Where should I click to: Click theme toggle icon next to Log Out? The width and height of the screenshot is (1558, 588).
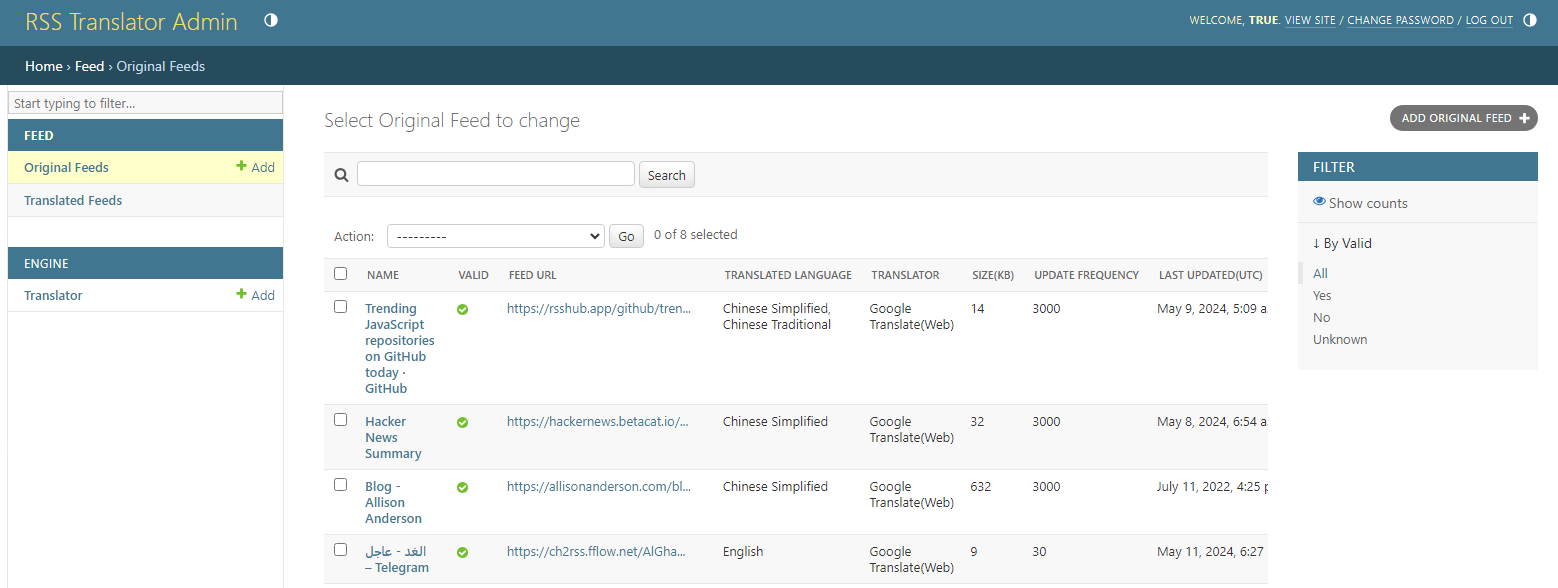click(x=1529, y=20)
